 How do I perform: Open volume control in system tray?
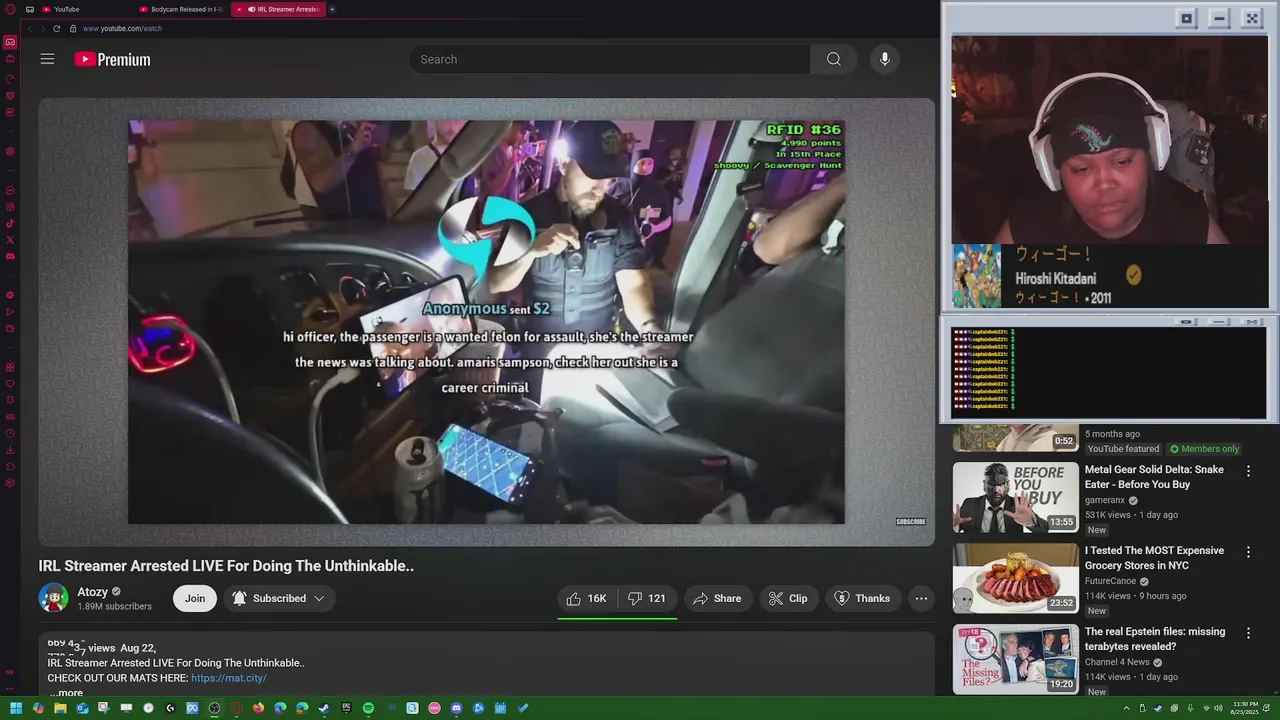1218,708
